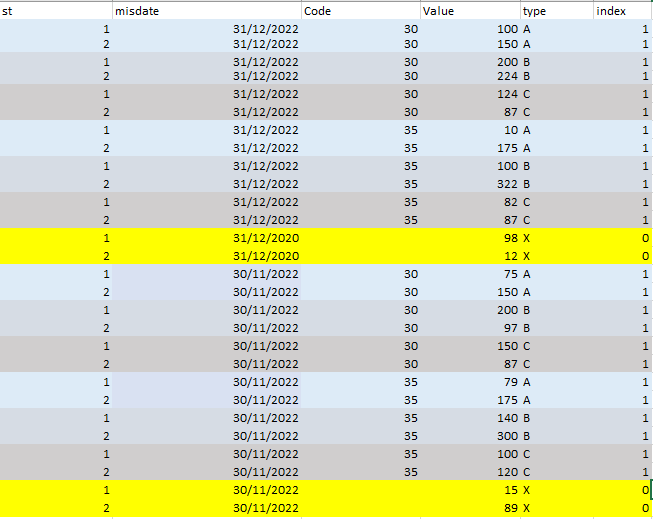The width and height of the screenshot is (653, 519).
Task: Select the type X cell in the row valued 89
Action: point(557,508)
